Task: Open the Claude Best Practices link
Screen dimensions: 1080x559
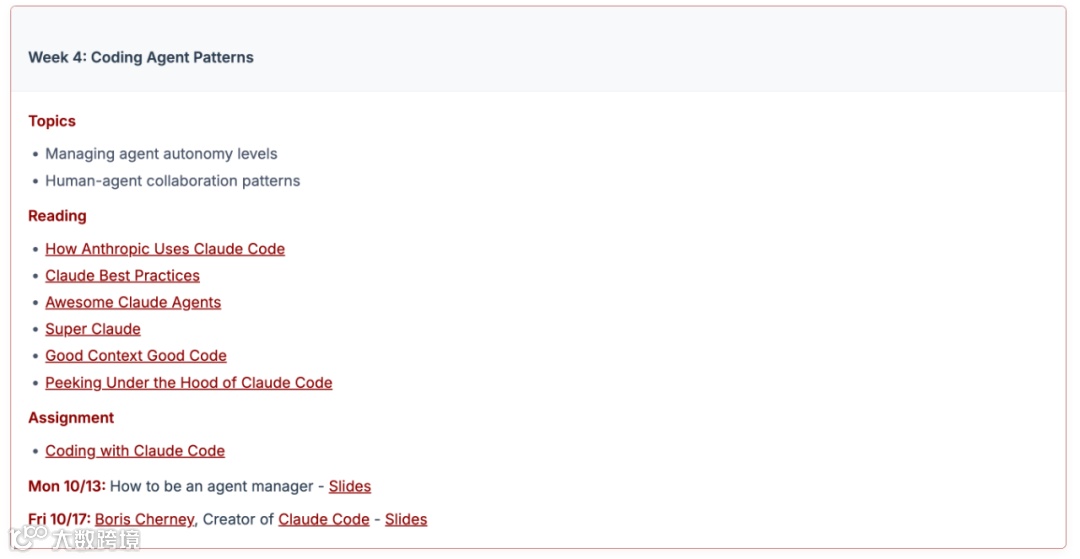Action: pyautogui.click(x=122, y=276)
